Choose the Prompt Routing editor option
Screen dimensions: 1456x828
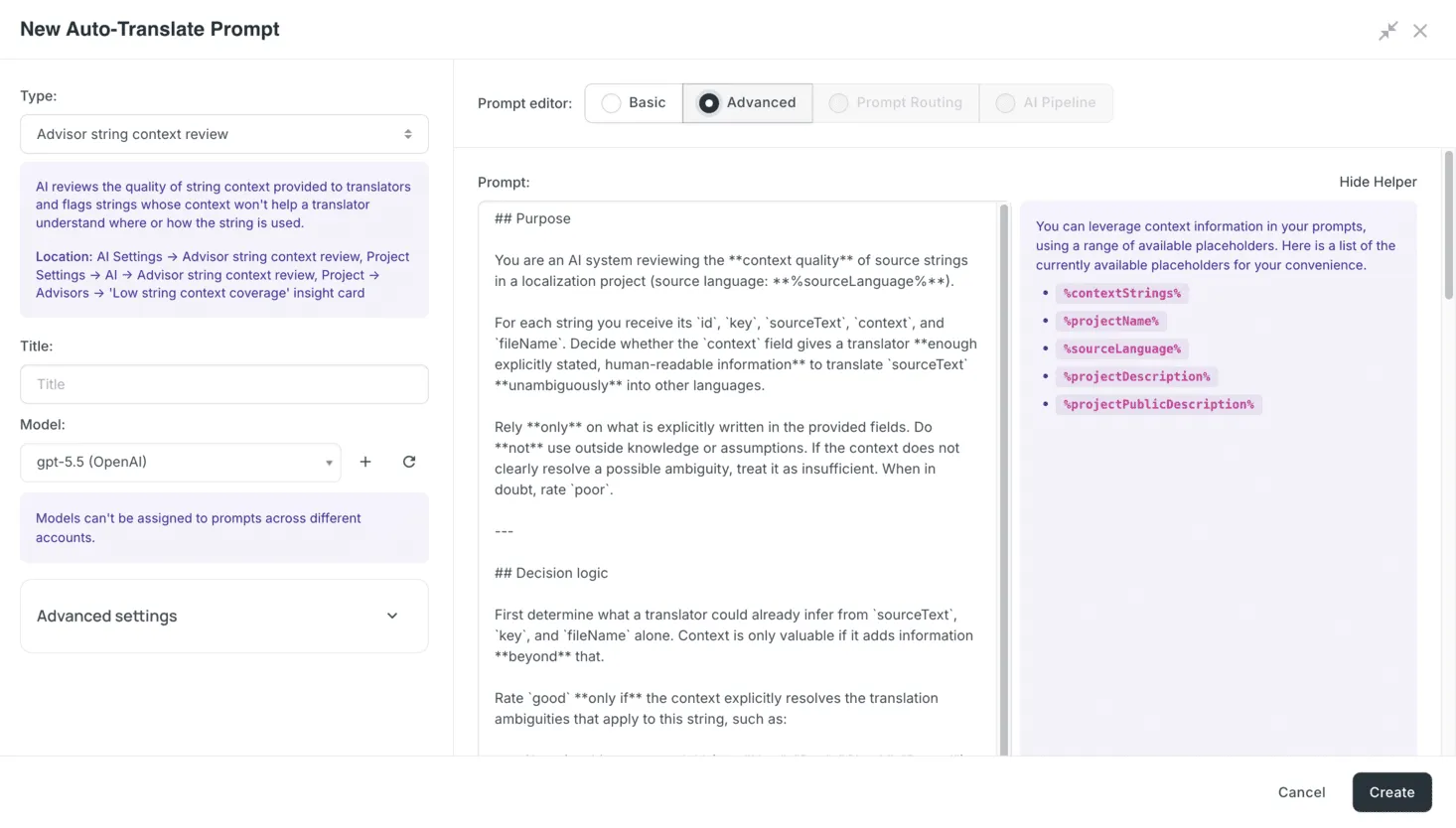[896, 103]
